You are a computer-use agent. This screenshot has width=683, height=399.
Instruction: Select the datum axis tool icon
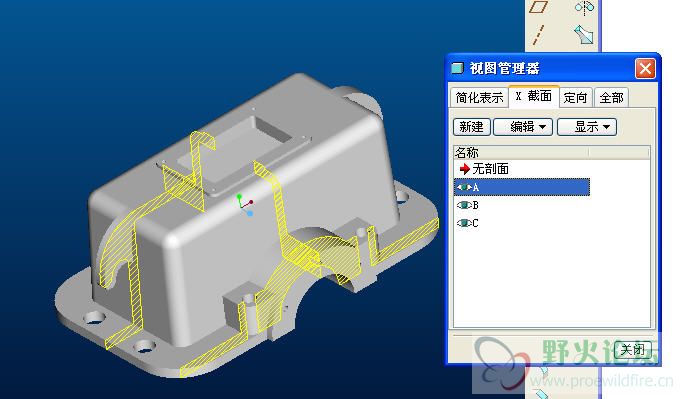tap(539, 34)
